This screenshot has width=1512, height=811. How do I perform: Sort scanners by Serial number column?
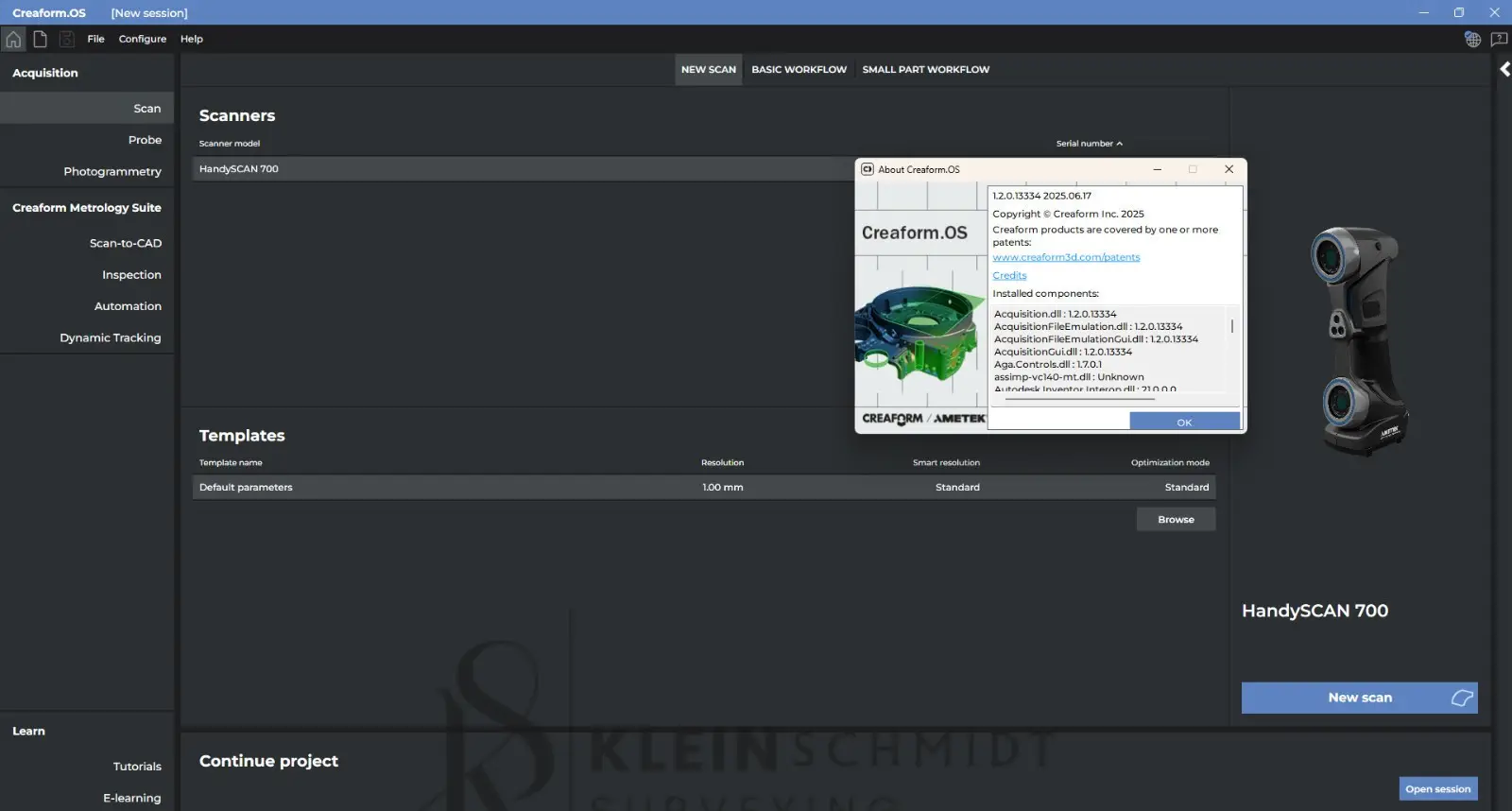[x=1089, y=144]
